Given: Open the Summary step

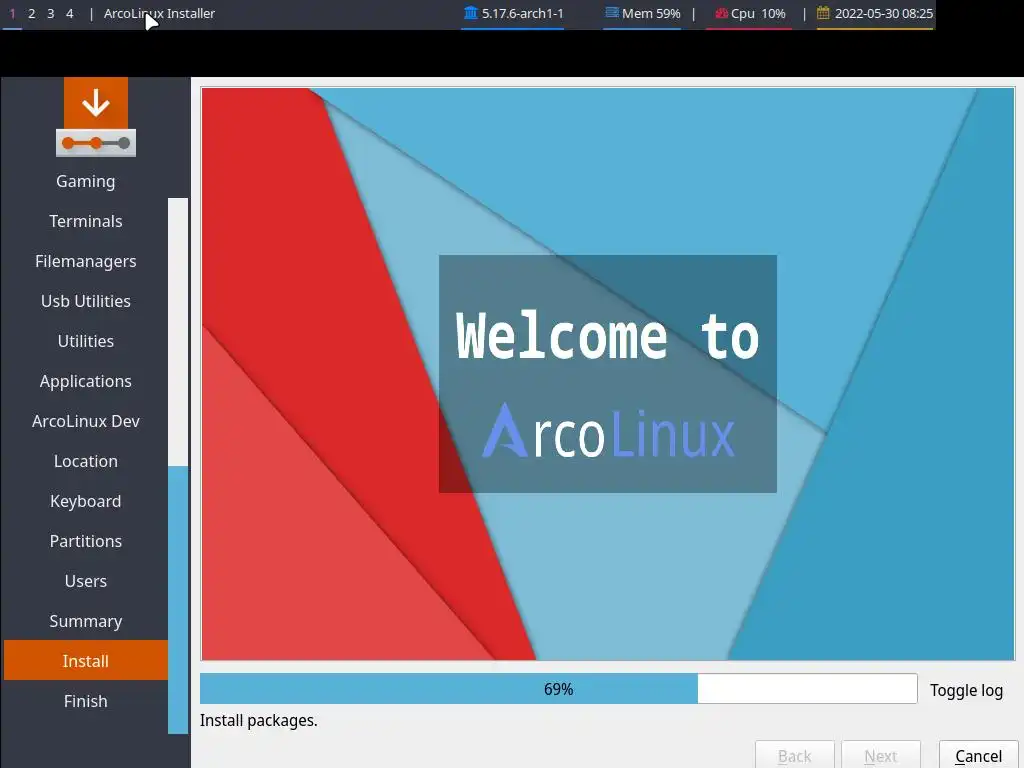Looking at the screenshot, I should [86, 621].
